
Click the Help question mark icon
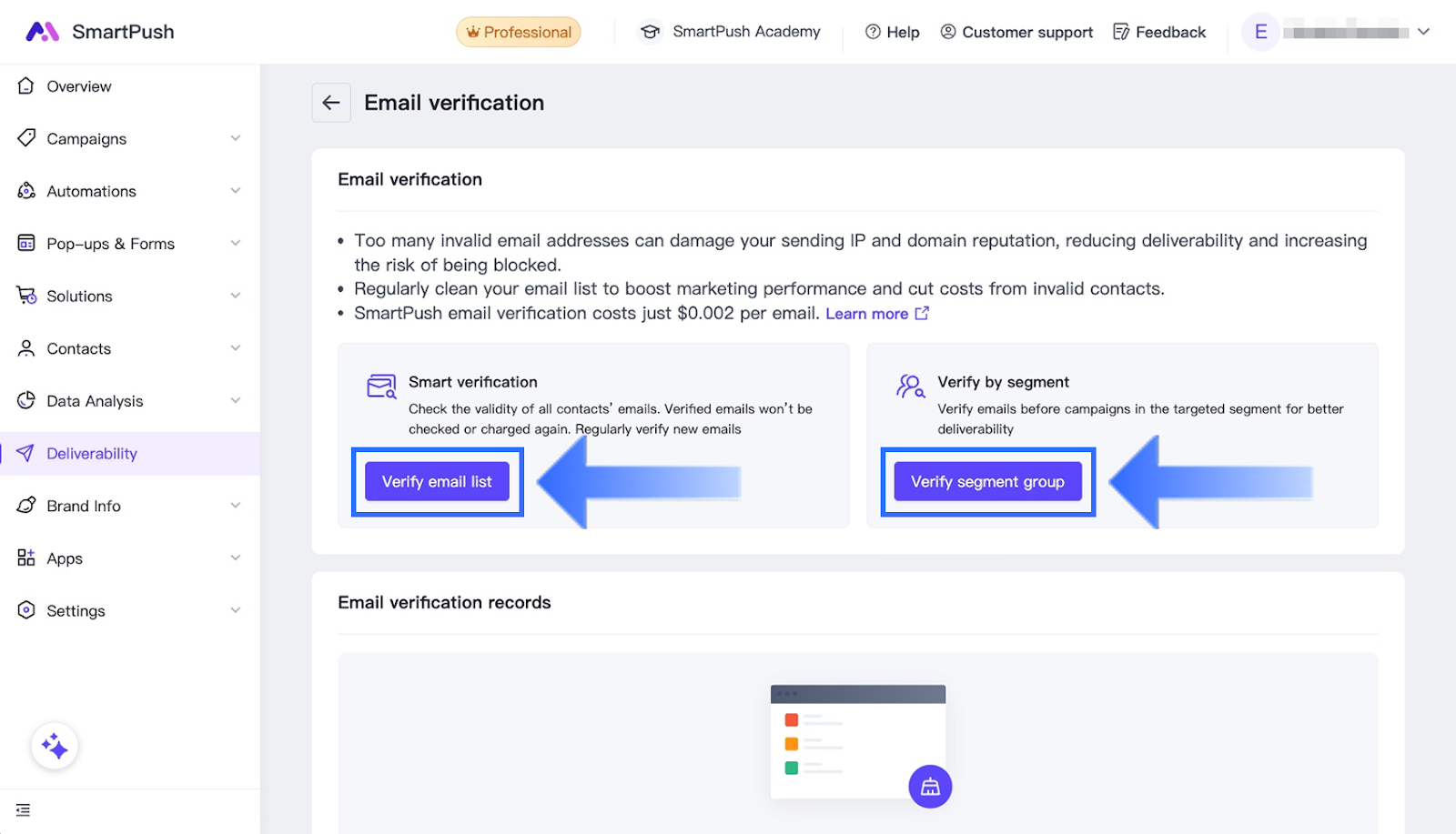tap(873, 32)
